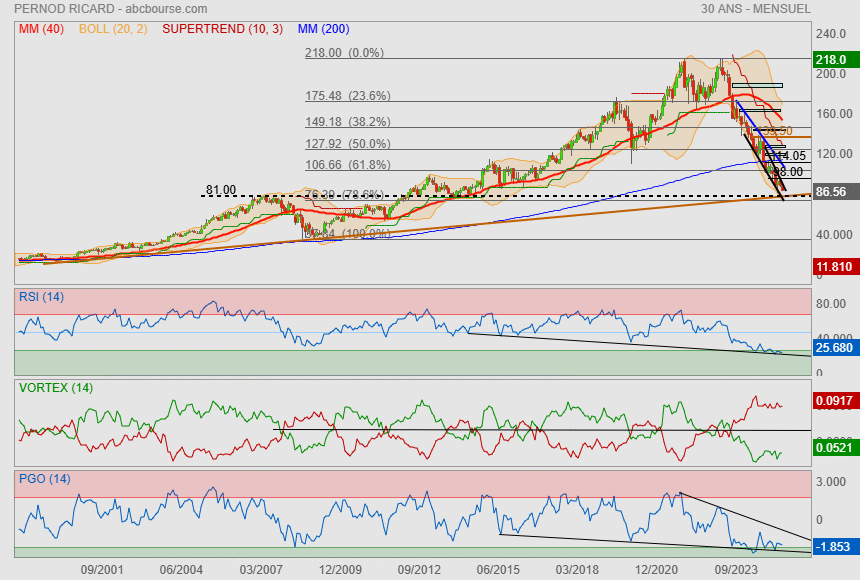Click the 3.000 PGO axis value
The image size is (860, 580).
click(x=831, y=482)
